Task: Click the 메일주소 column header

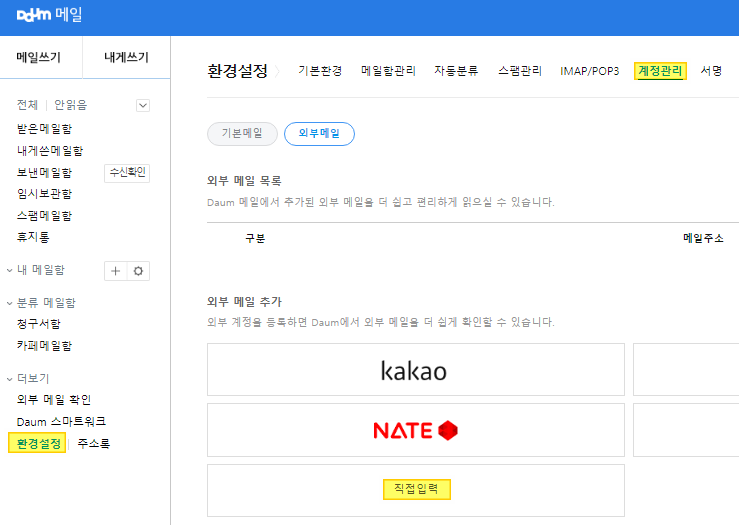Action: [x=703, y=238]
